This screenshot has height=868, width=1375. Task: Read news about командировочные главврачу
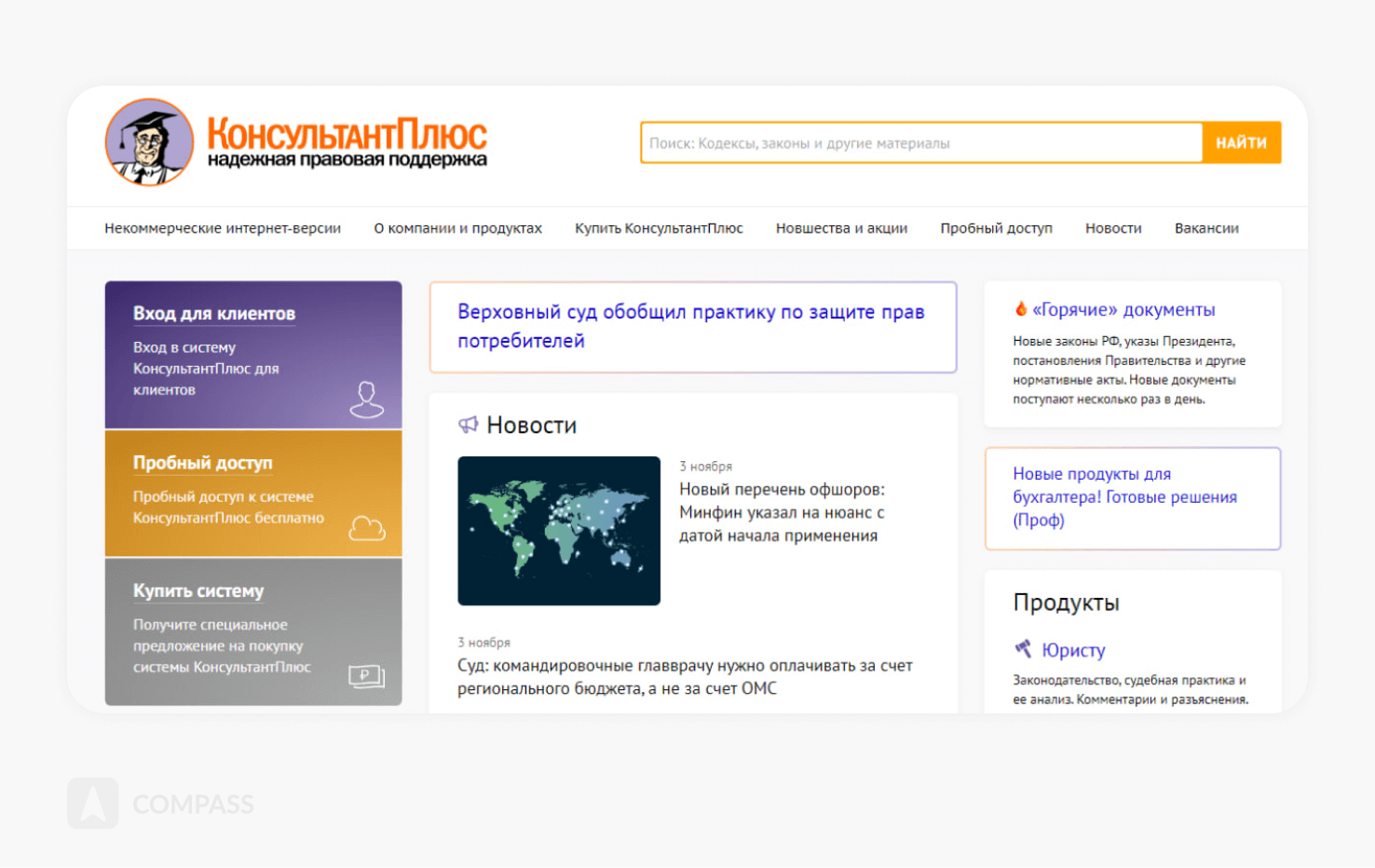point(685,677)
